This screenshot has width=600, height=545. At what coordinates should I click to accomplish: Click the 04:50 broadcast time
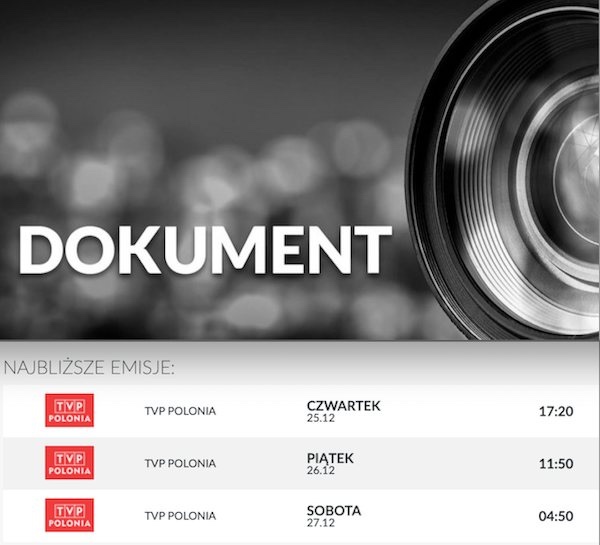click(x=556, y=516)
